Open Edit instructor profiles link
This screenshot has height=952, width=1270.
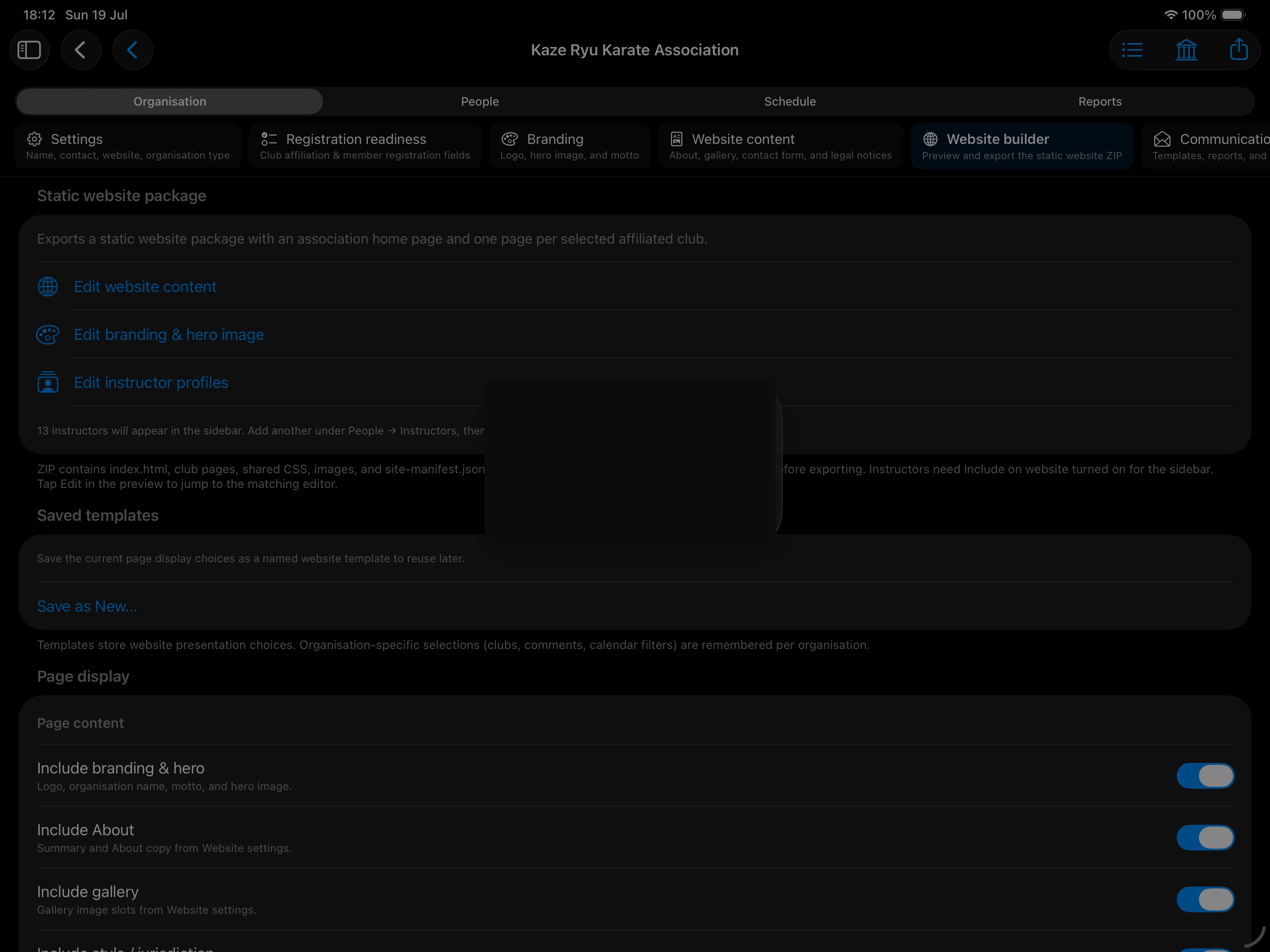(151, 382)
